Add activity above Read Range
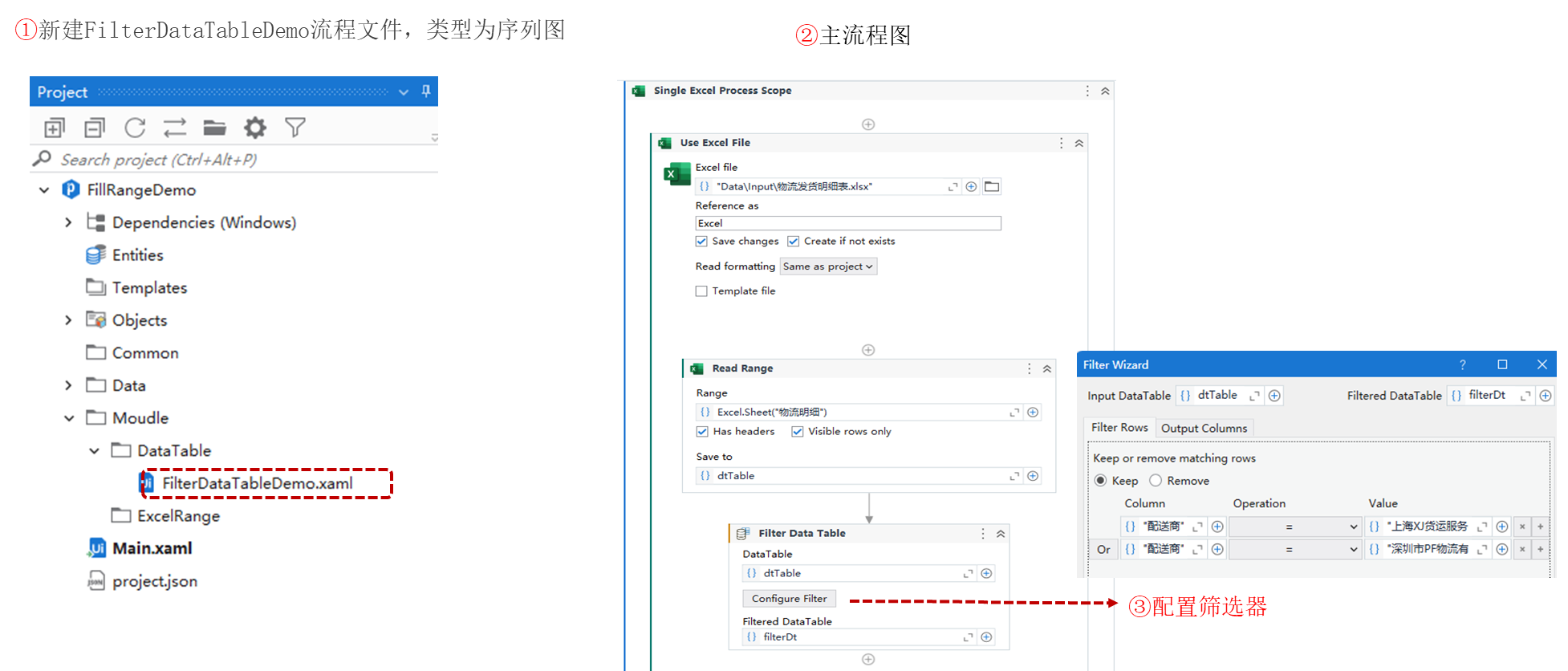The height and width of the screenshot is (671, 1568). pos(868,350)
